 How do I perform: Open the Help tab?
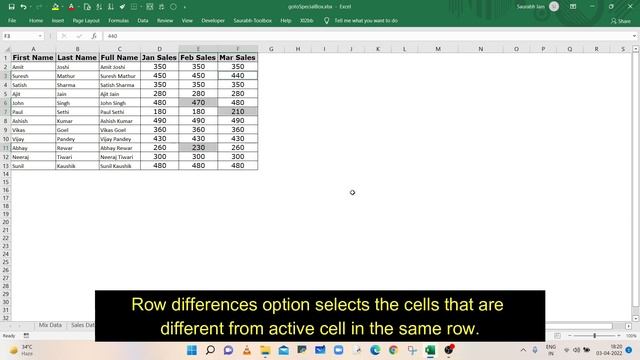coord(286,20)
